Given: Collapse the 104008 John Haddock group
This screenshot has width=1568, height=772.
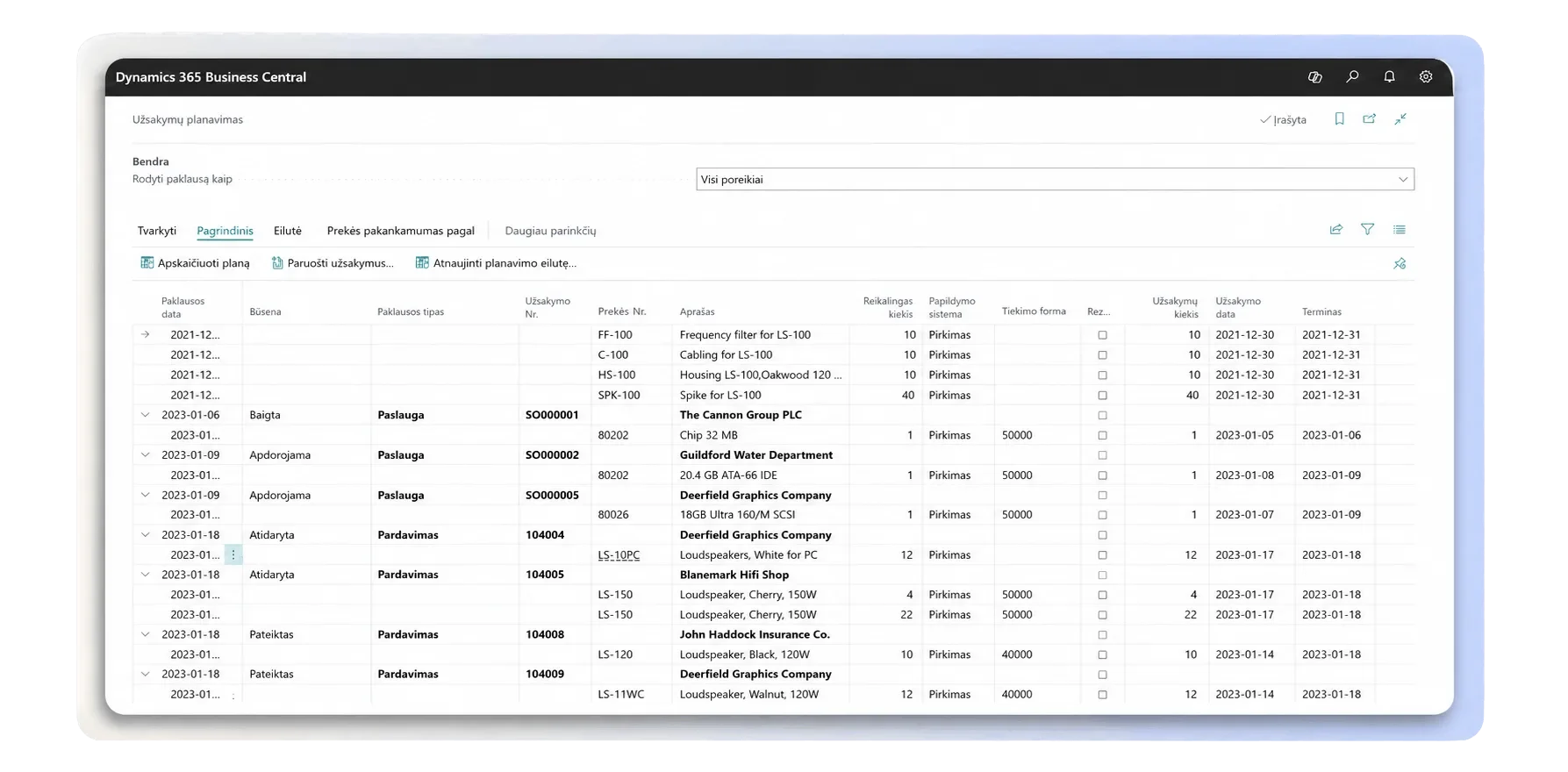Looking at the screenshot, I should click(146, 634).
